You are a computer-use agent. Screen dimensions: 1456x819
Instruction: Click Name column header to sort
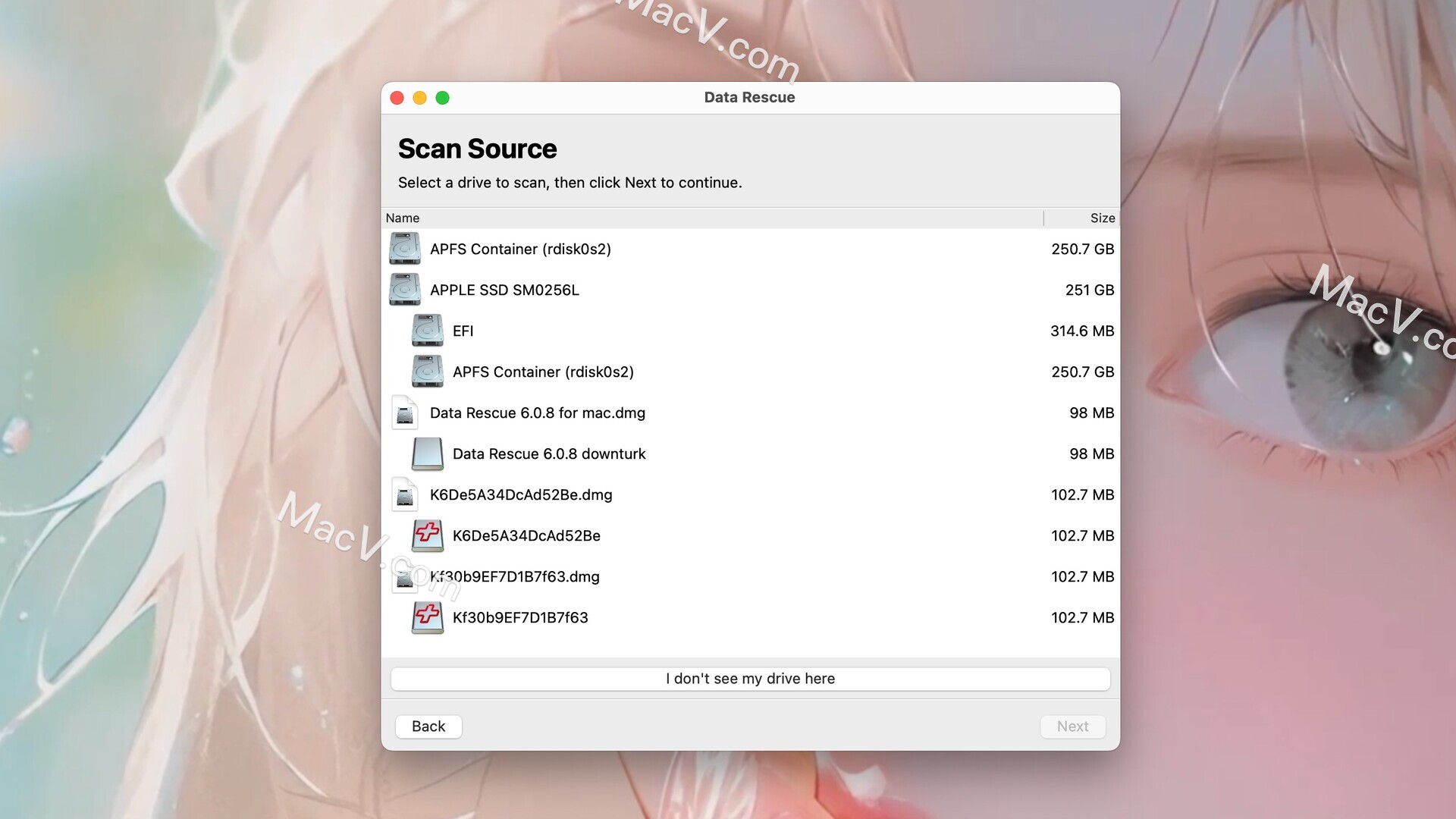[x=402, y=217]
